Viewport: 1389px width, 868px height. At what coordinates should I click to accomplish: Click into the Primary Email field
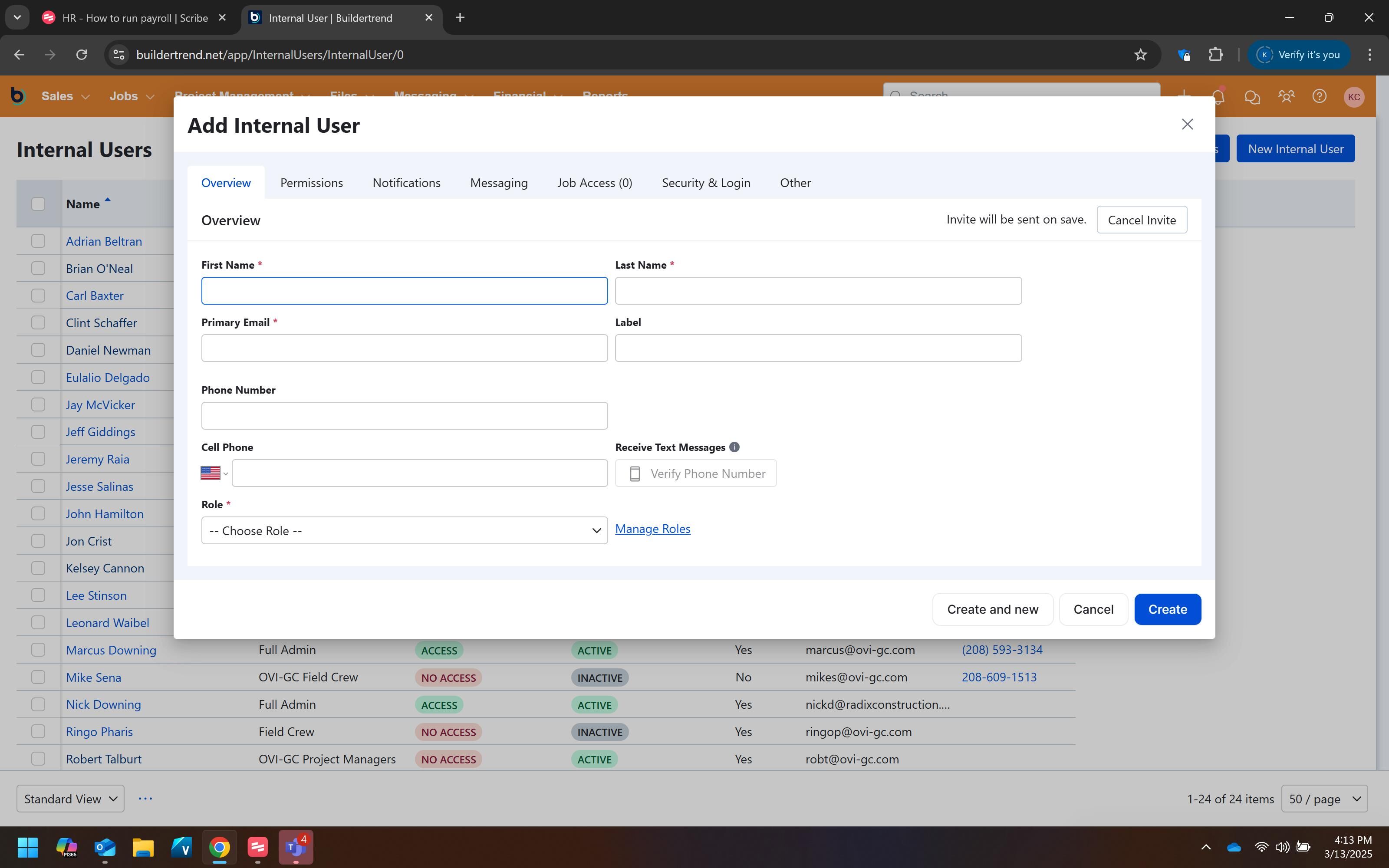point(404,348)
